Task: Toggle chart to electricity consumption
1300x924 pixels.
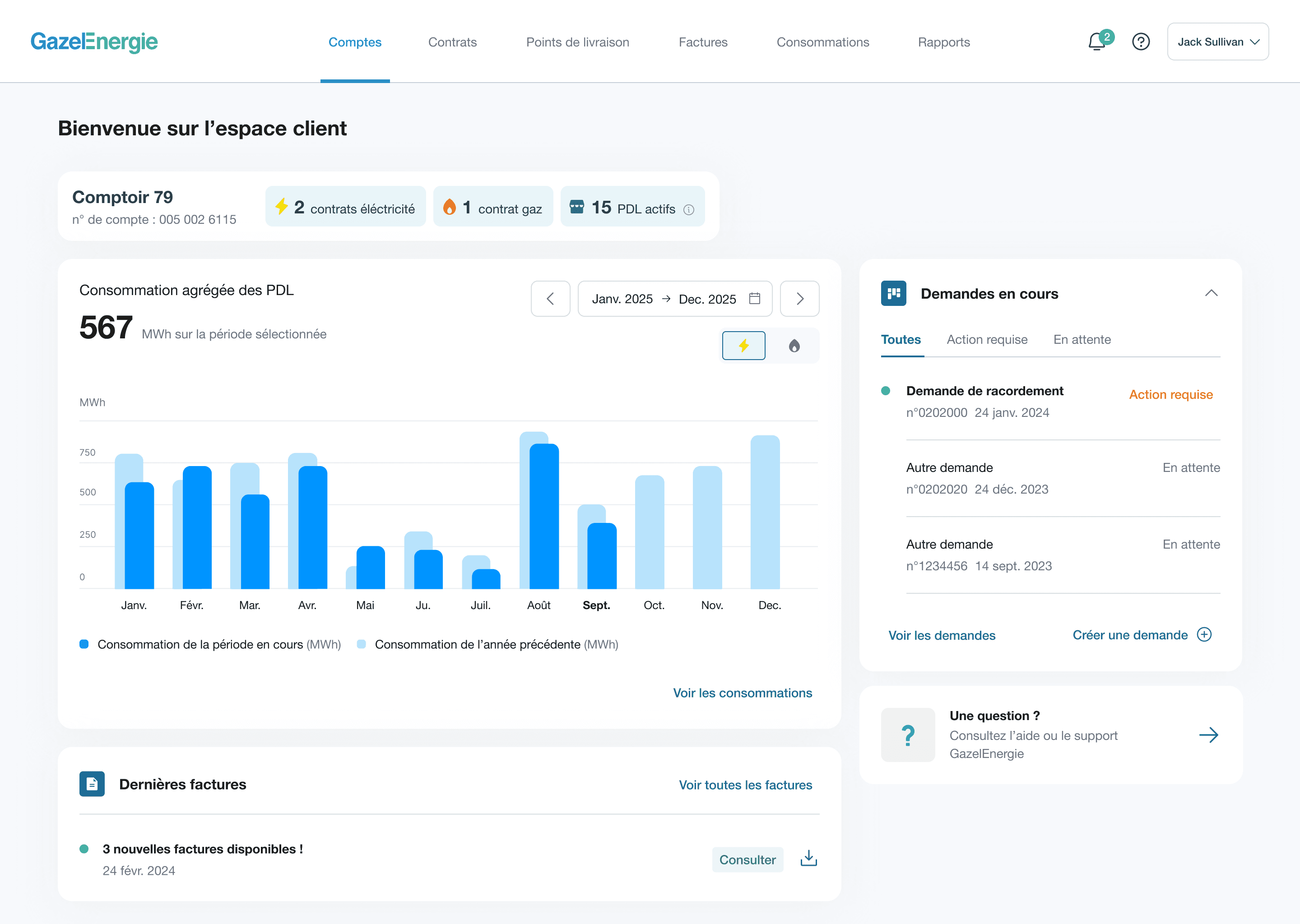Action: (743, 345)
